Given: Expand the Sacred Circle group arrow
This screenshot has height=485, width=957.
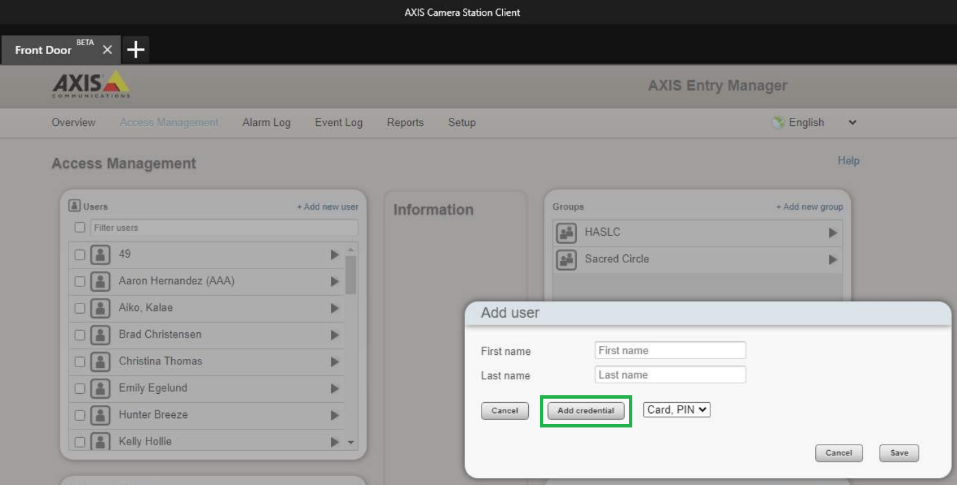Looking at the screenshot, I should (x=832, y=259).
